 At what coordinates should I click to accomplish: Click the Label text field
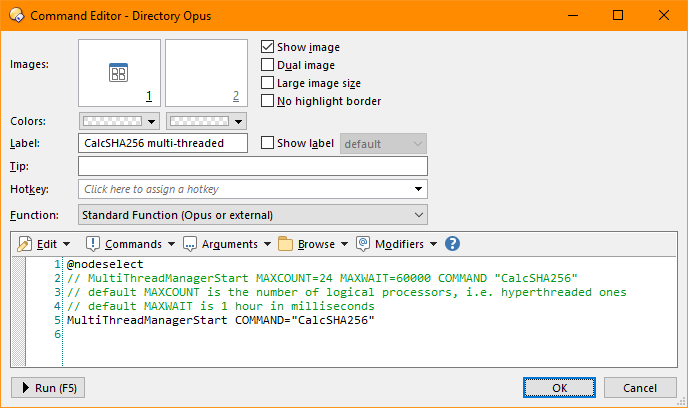(x=163, y=143)
